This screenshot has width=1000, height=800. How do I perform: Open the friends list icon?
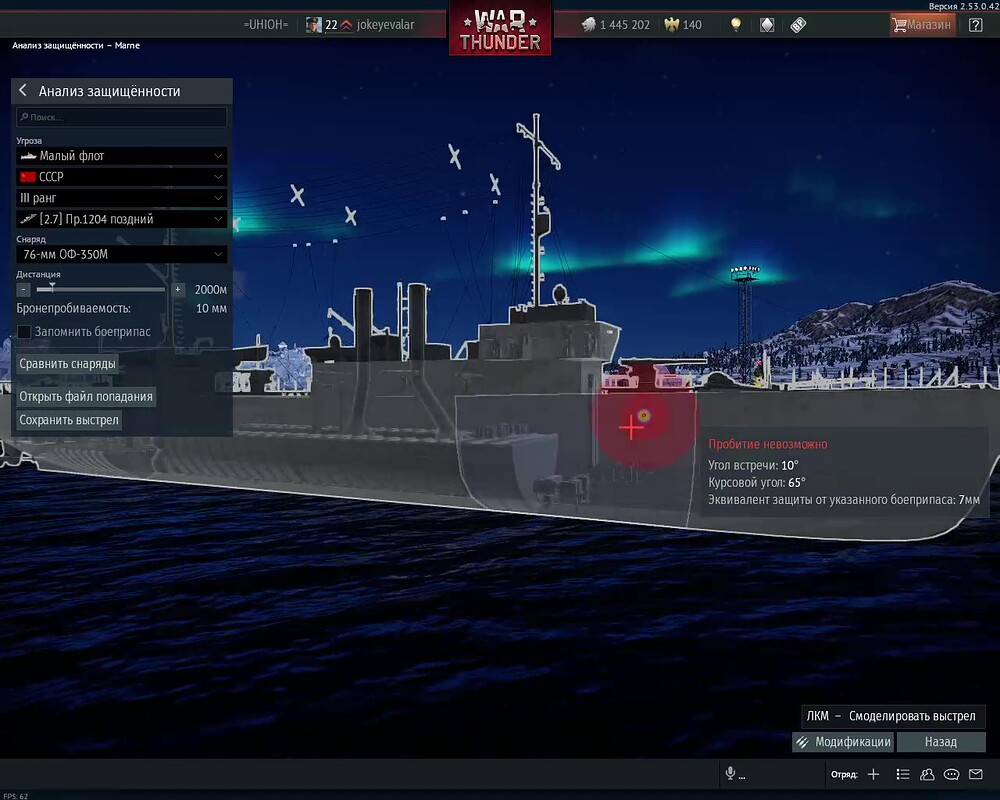927,774
